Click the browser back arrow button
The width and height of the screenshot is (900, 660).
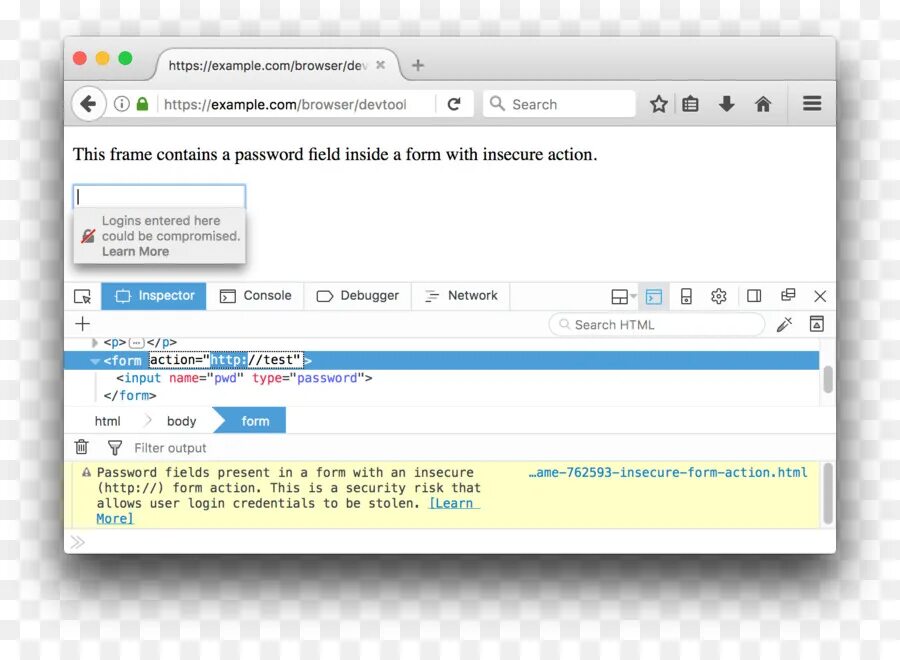[88, 104]
